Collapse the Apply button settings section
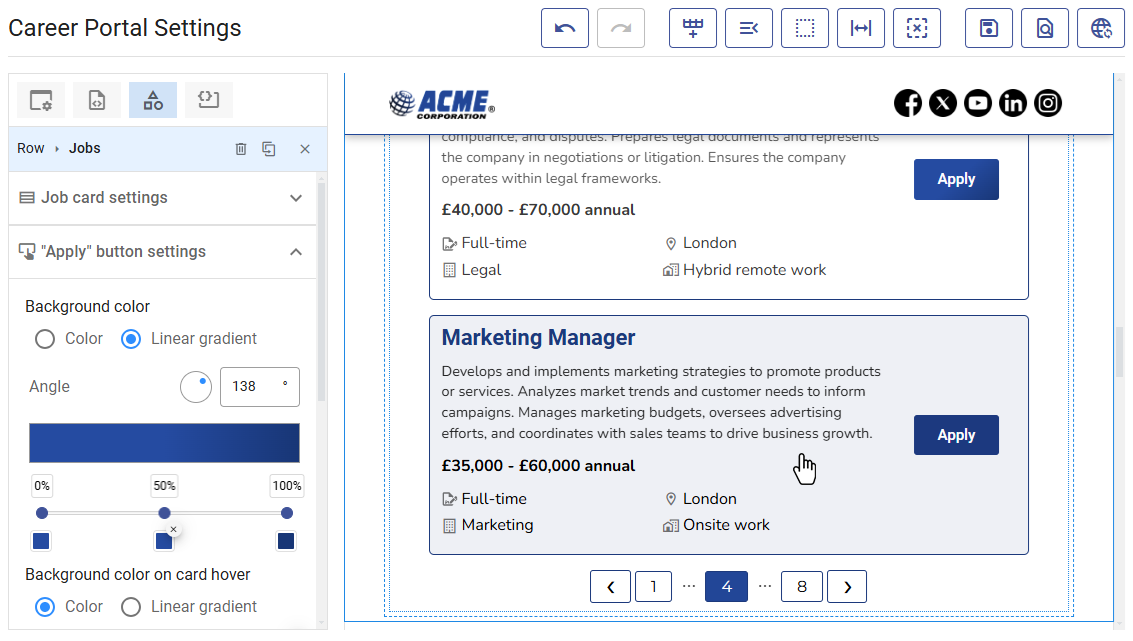 coord(295,252)
